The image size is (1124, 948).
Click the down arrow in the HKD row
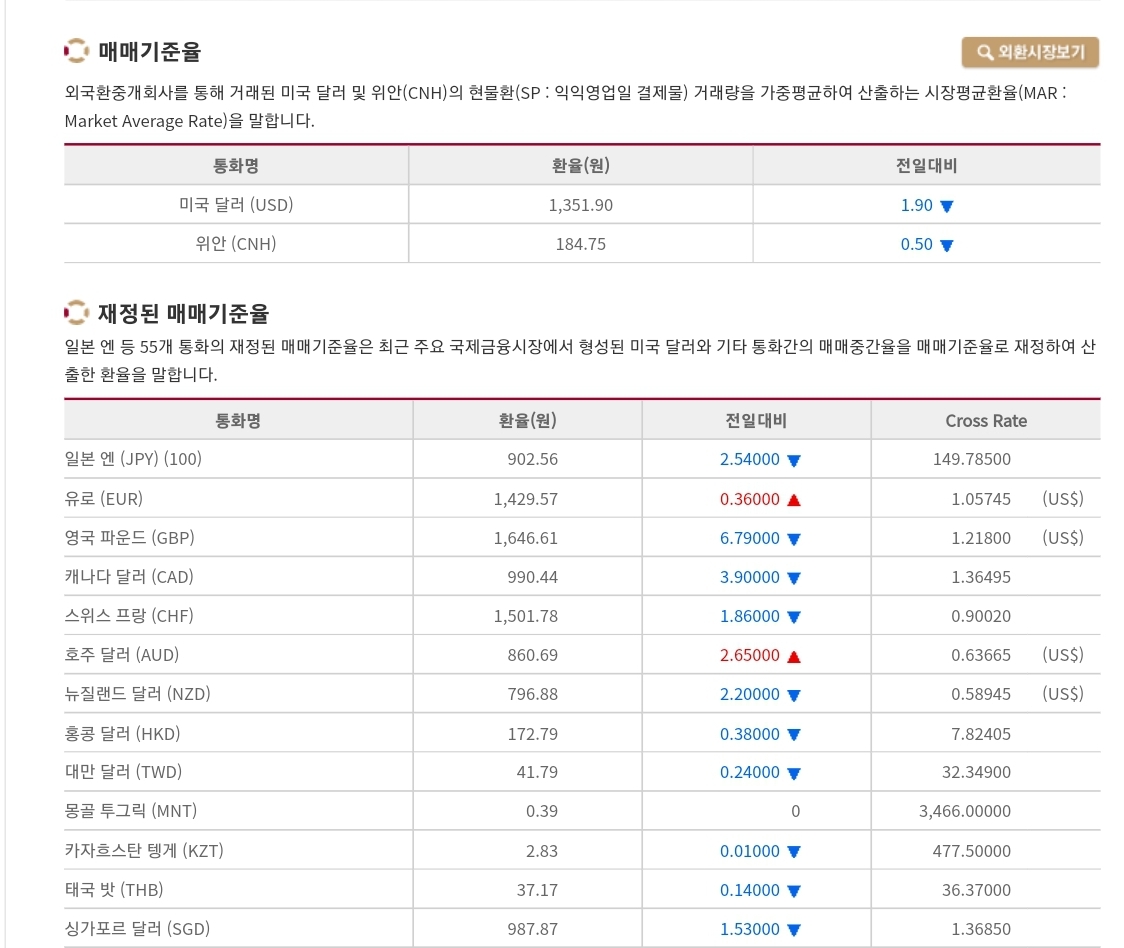[x=794, y=734]
